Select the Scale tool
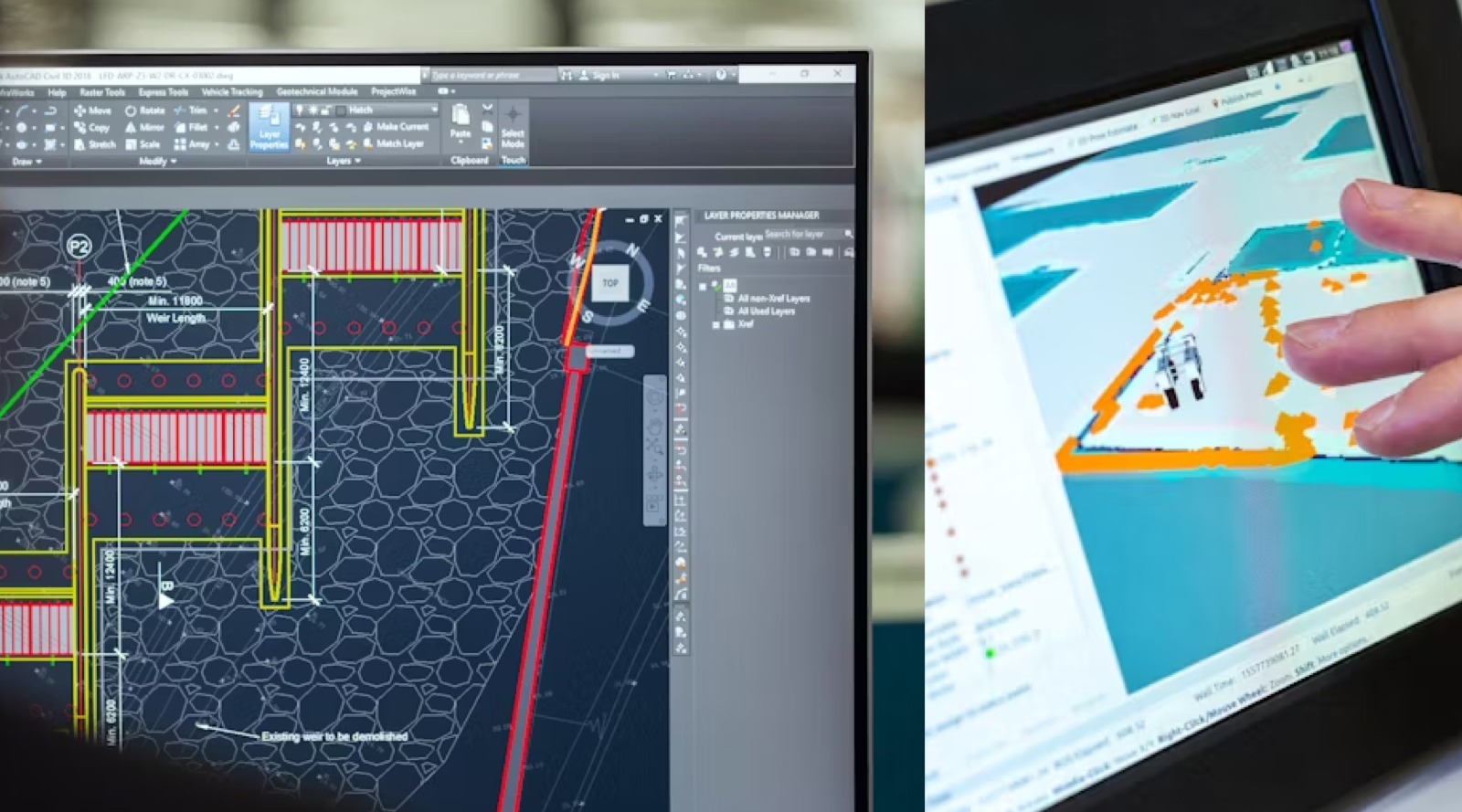Screen dimensions: 1462x812 pos(143,144)
